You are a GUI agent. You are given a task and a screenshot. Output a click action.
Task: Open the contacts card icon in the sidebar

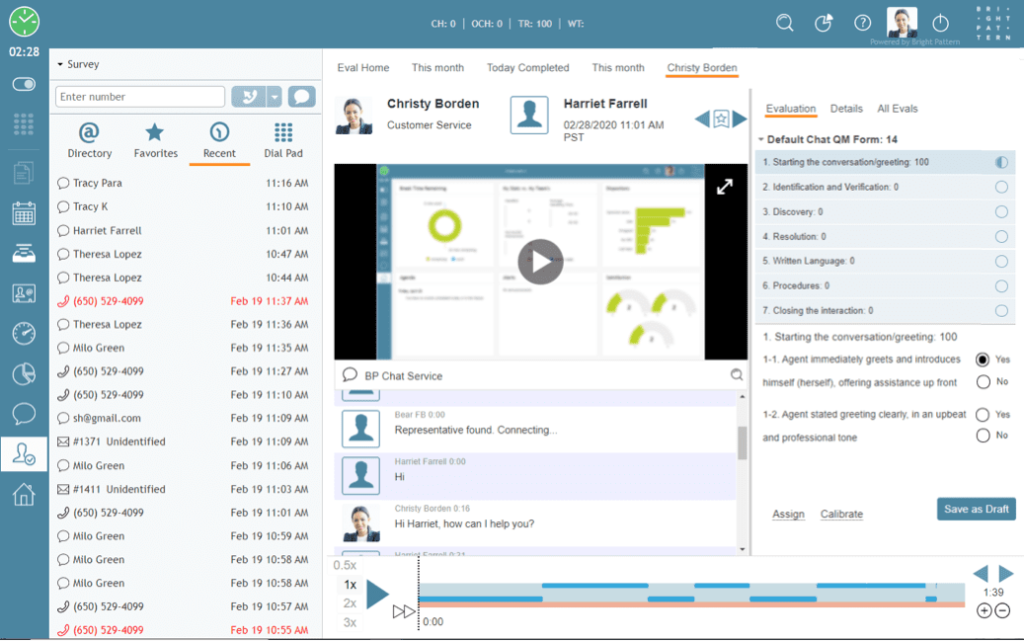(x=23, y=292)
